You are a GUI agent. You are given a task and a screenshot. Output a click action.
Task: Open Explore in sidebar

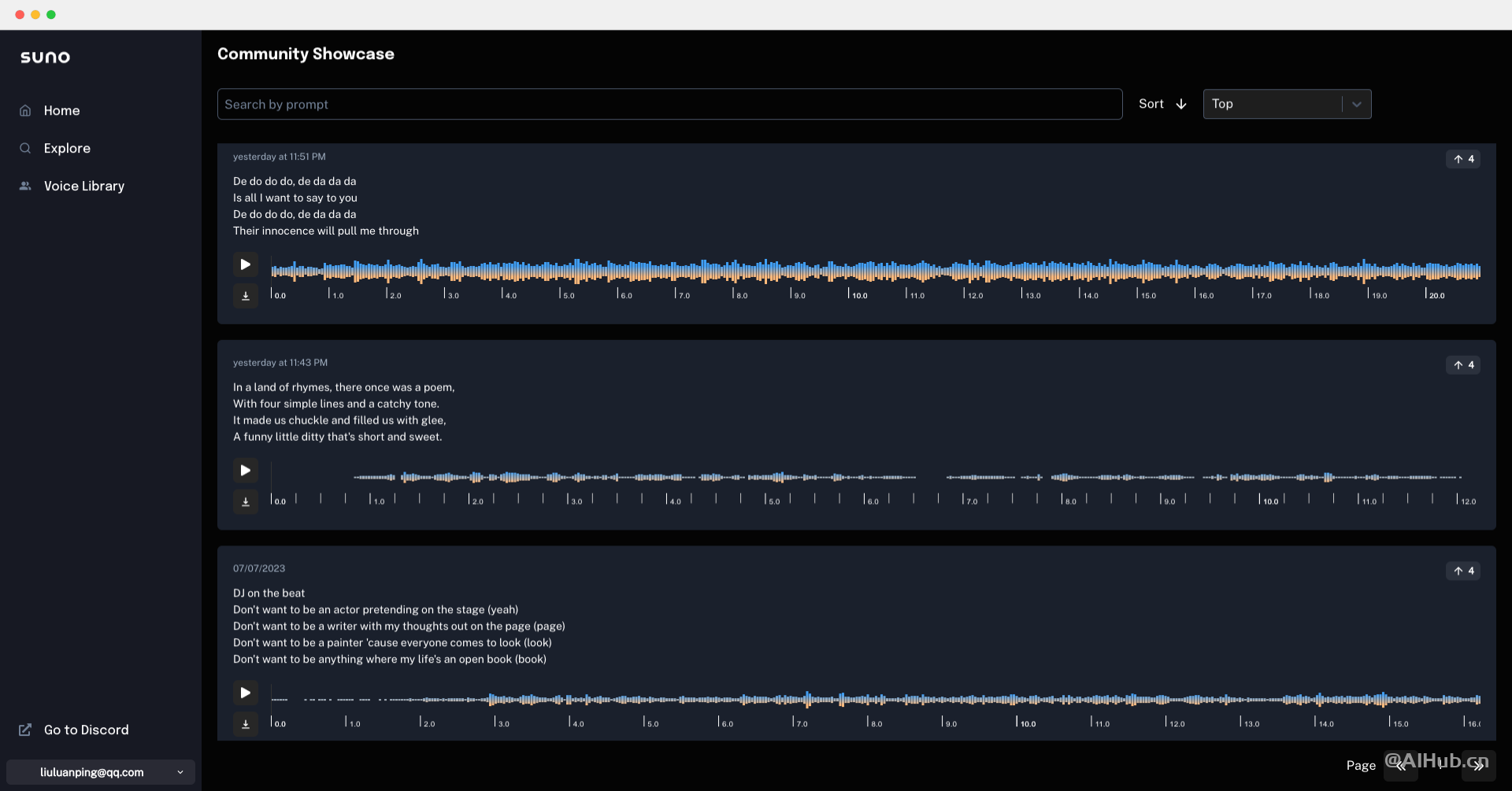pos(67,148)
